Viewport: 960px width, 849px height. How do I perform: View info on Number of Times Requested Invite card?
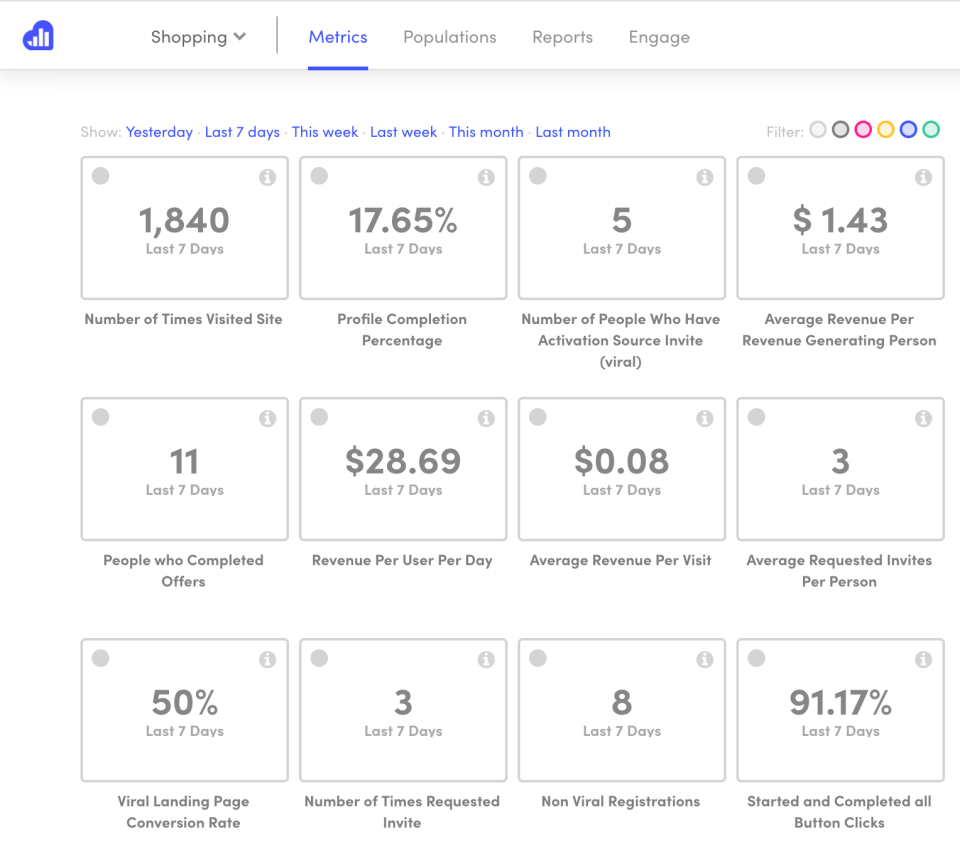click(486, 659)
